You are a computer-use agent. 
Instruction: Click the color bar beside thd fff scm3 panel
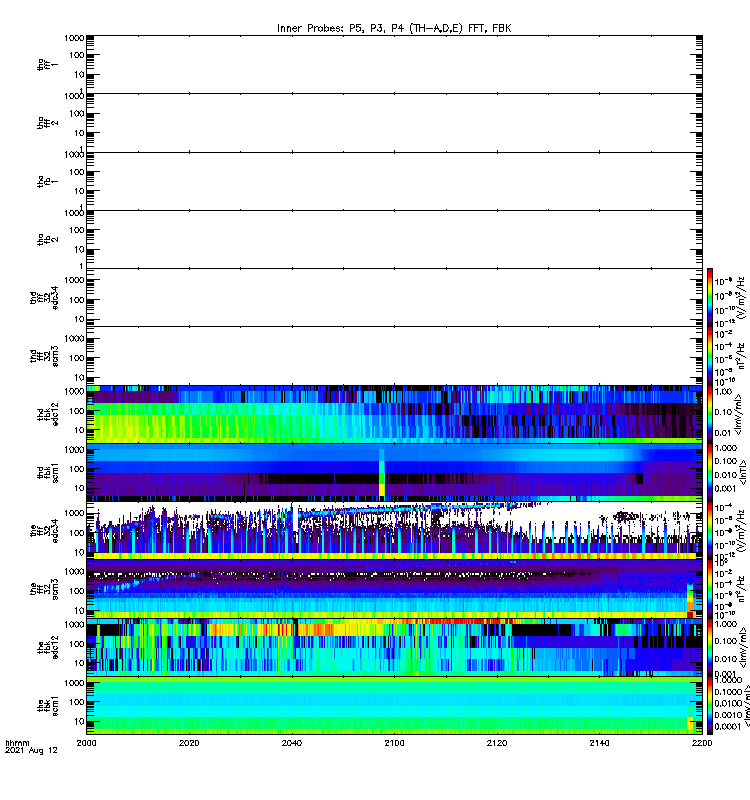(x=710, y=356)
